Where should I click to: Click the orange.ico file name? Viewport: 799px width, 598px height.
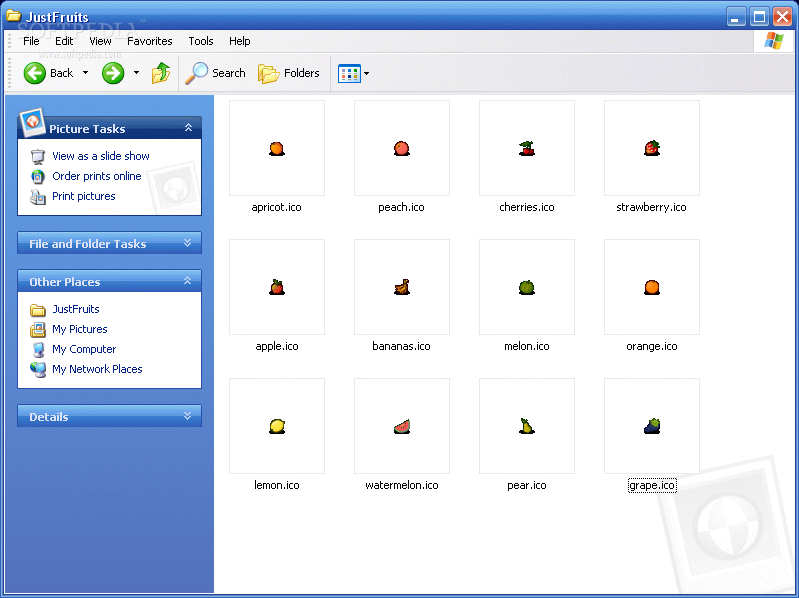click(652, 346)
